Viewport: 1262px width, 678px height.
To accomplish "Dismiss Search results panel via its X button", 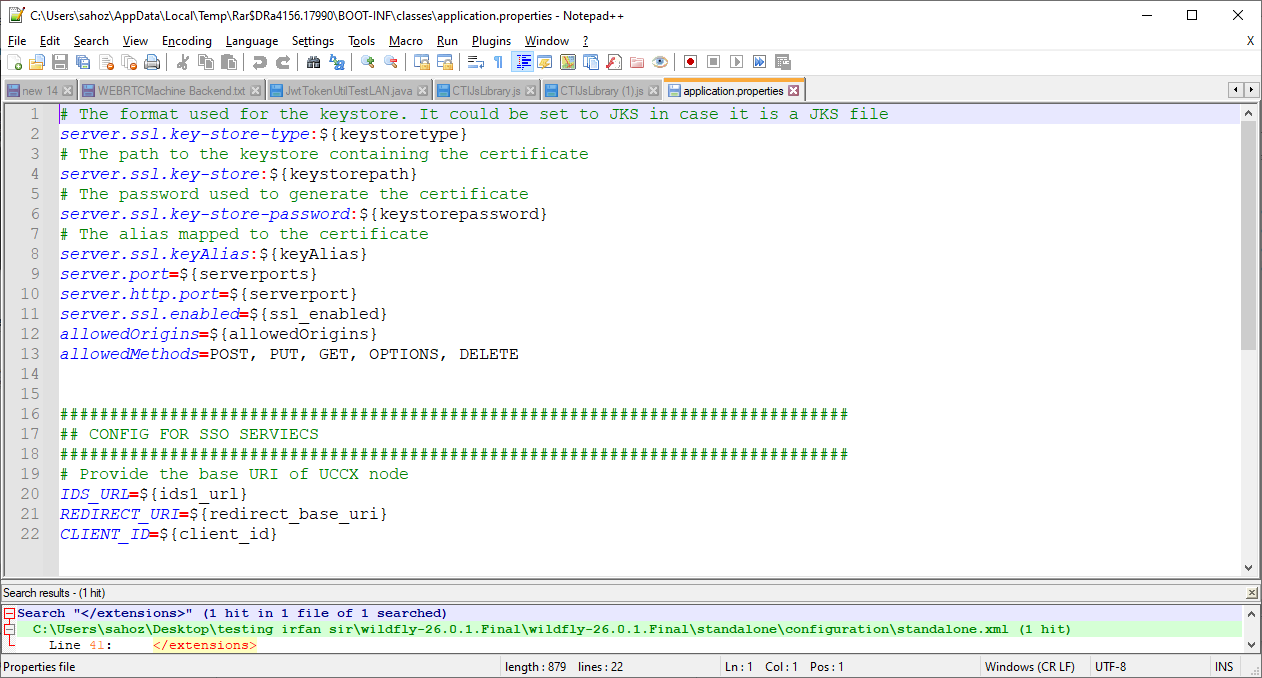I will (1251, 591).
